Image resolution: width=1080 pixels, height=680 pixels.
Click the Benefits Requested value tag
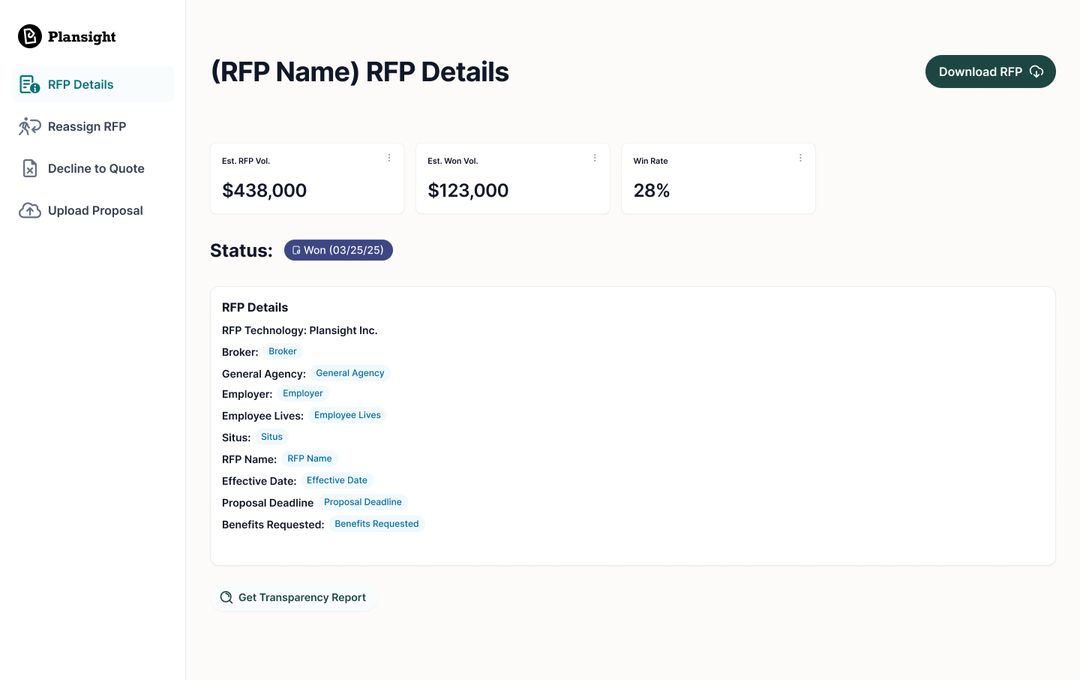click(x=376, y=524)
